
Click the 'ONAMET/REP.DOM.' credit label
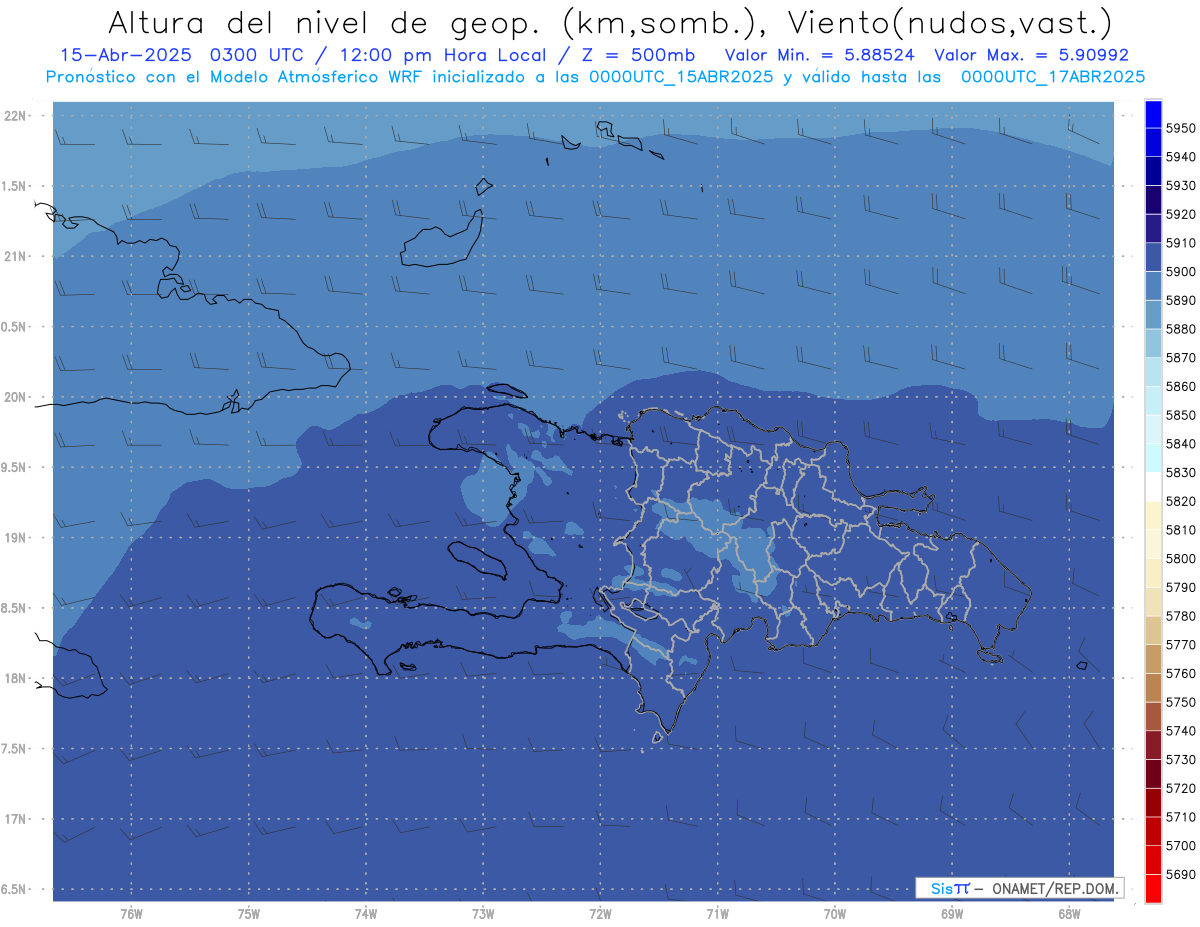coord(1054,888)
